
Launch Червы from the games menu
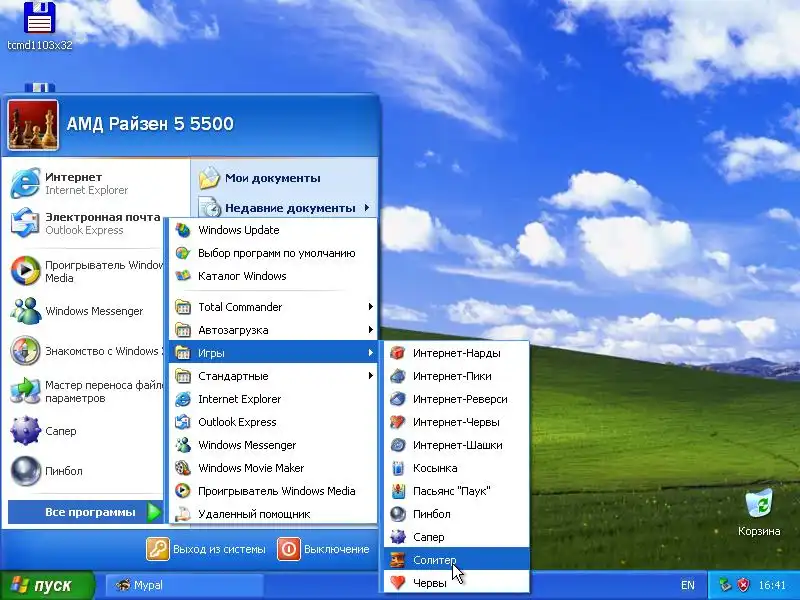[x=457, y=583]
